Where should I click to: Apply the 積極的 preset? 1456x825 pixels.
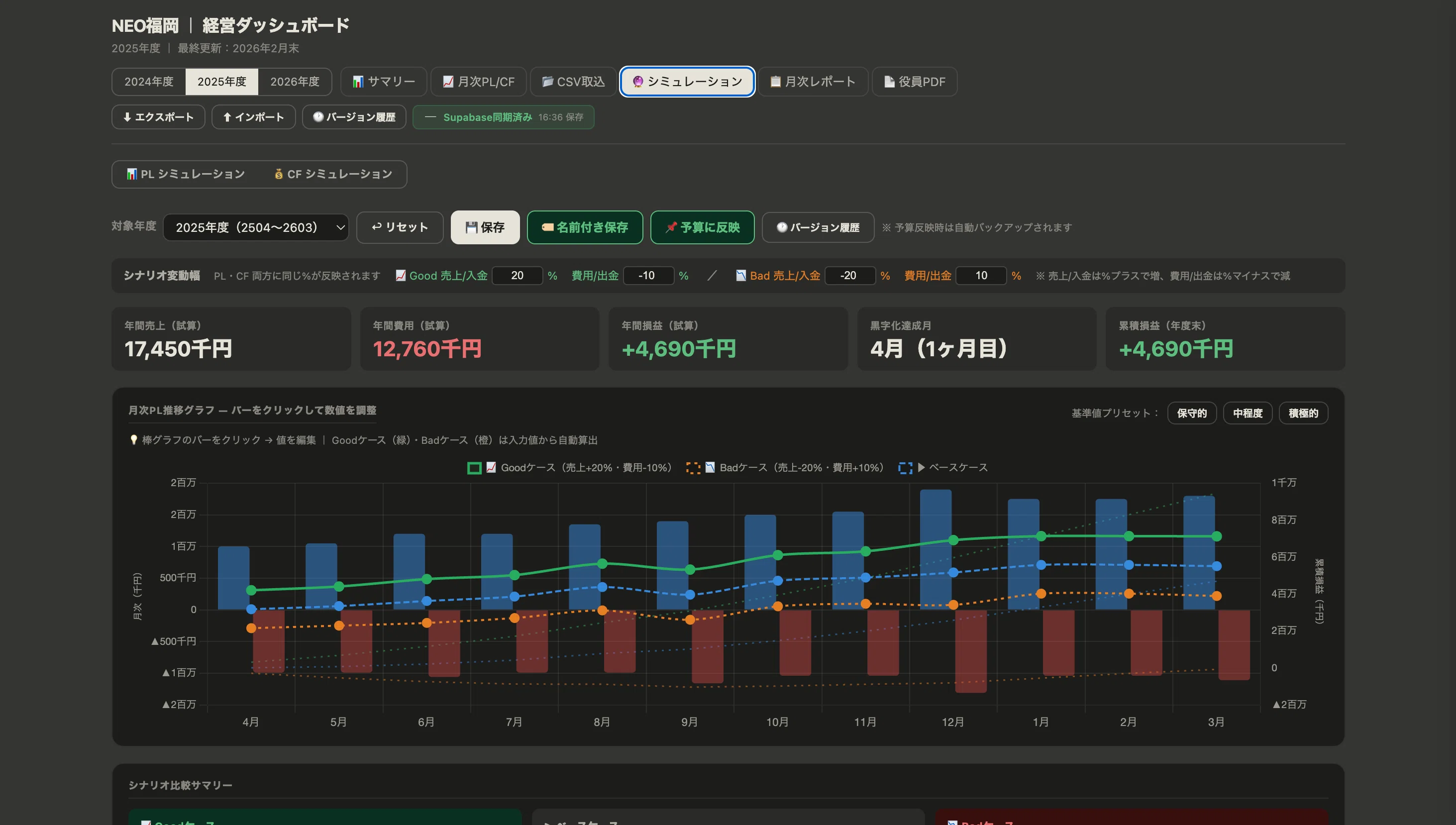coord(1303,413)
